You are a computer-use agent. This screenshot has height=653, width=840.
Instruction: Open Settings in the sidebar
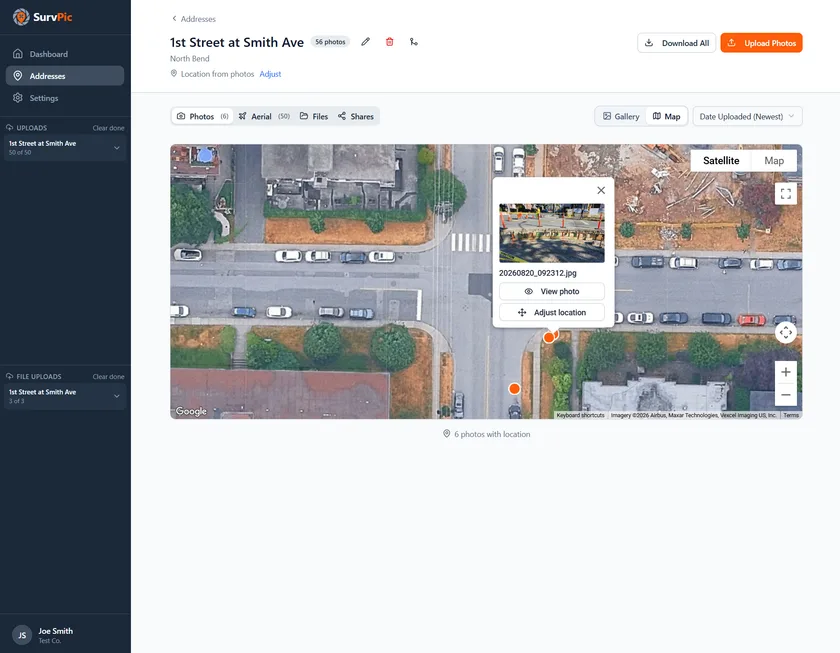pyautogui.click(x=65, y=98)
